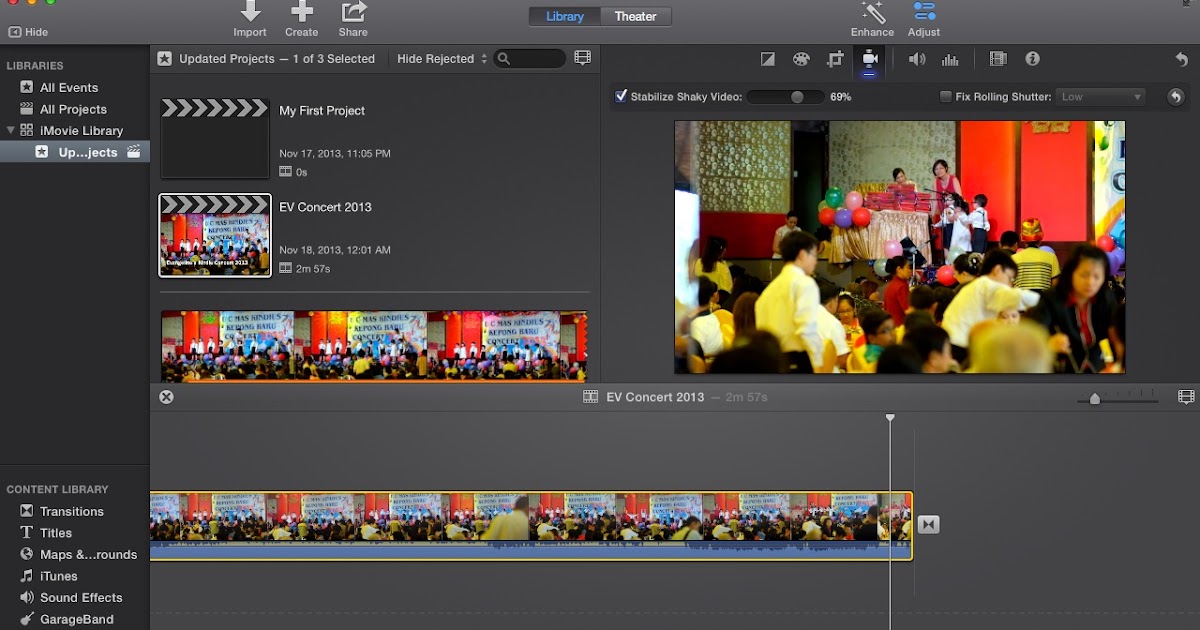The width and height of the screenshot is (1200, 630).
Task: Open the Color Correction adjustment tool
Action: 802,58
